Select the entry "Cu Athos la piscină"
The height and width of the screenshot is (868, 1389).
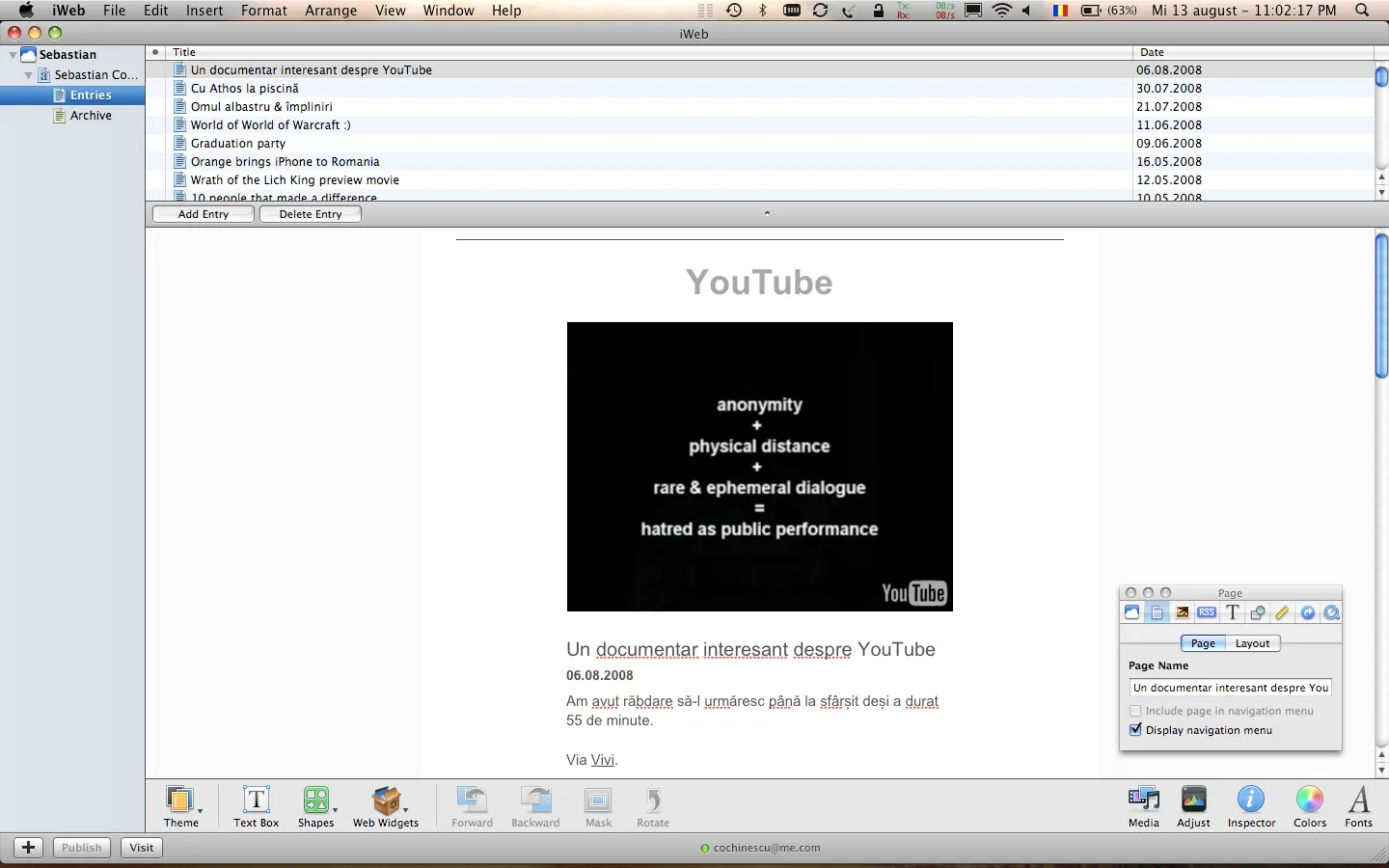(x=244, y=89)
